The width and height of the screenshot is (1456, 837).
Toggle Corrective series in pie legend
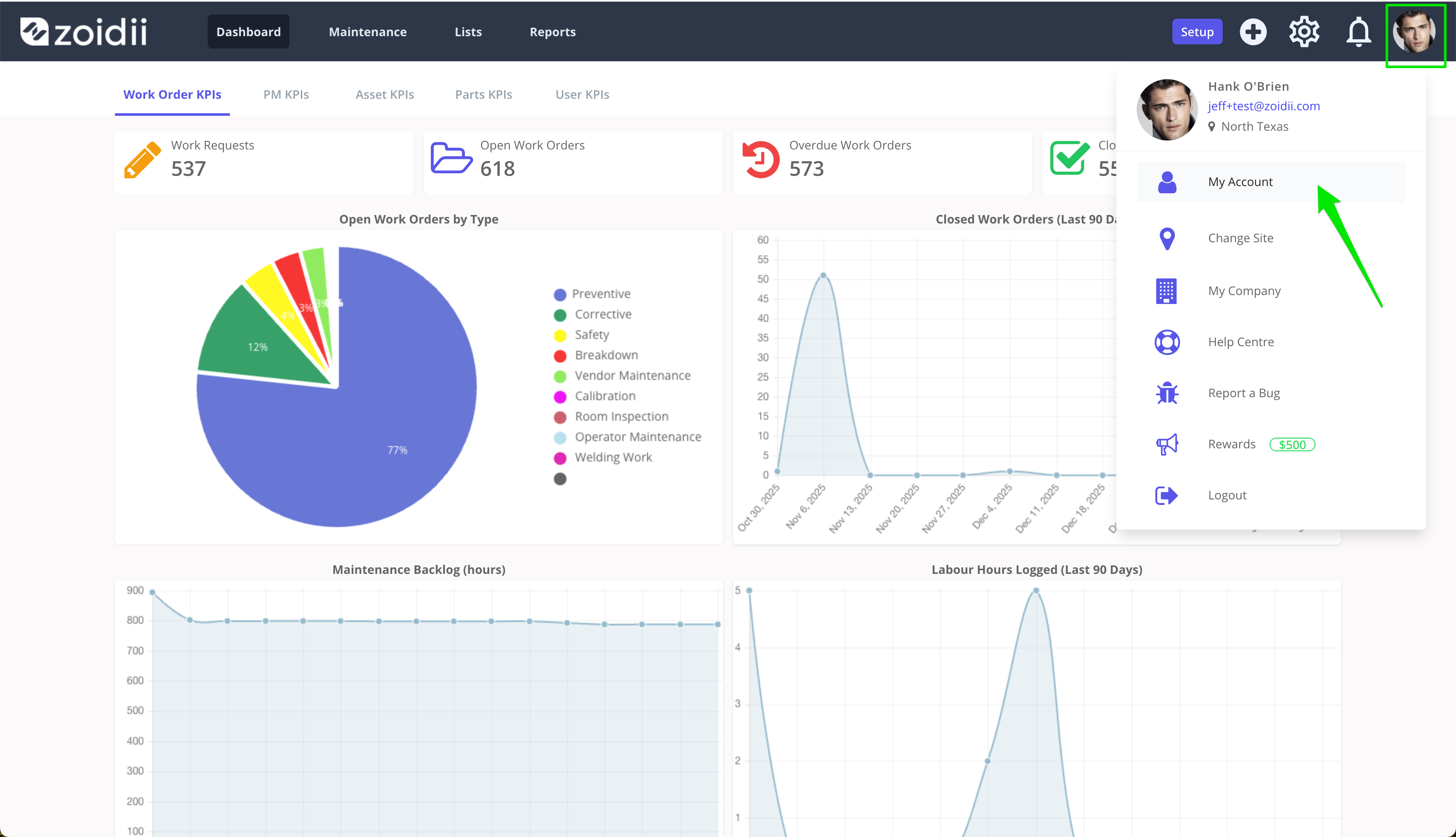click(592, 315)
